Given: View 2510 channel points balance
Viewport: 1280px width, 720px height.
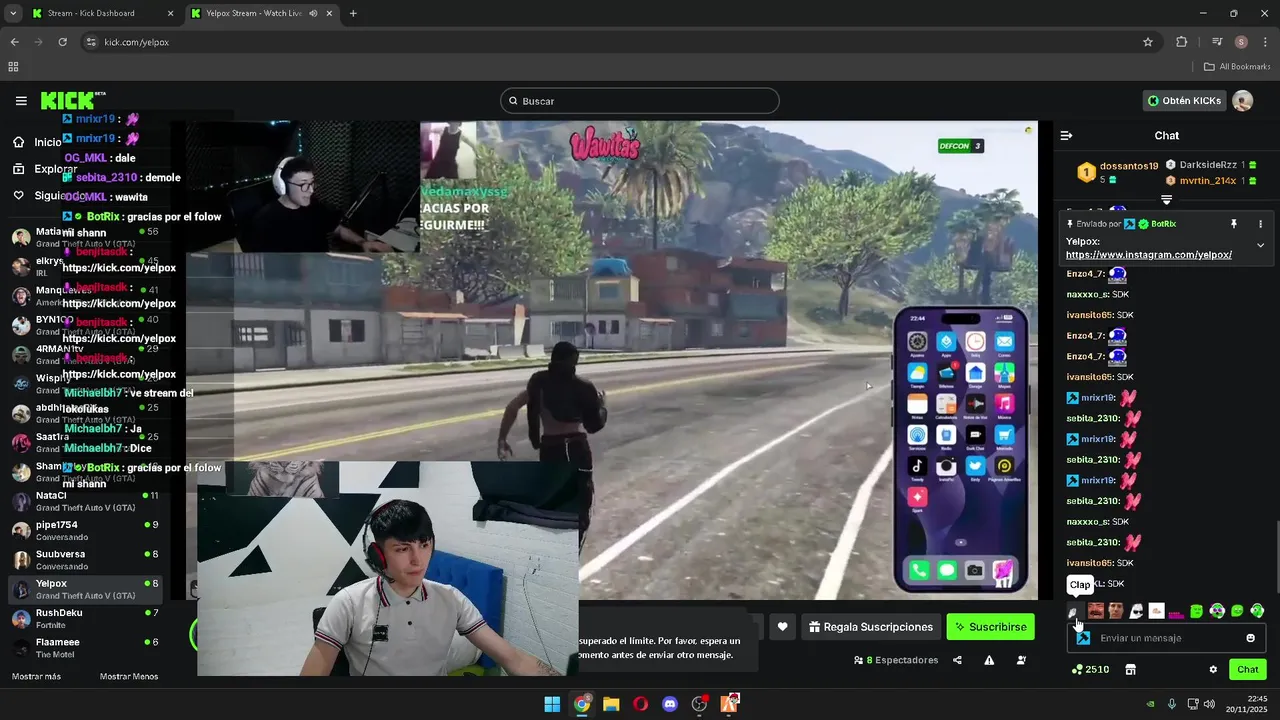Looking at the screenshot, I should point(1090,669).
